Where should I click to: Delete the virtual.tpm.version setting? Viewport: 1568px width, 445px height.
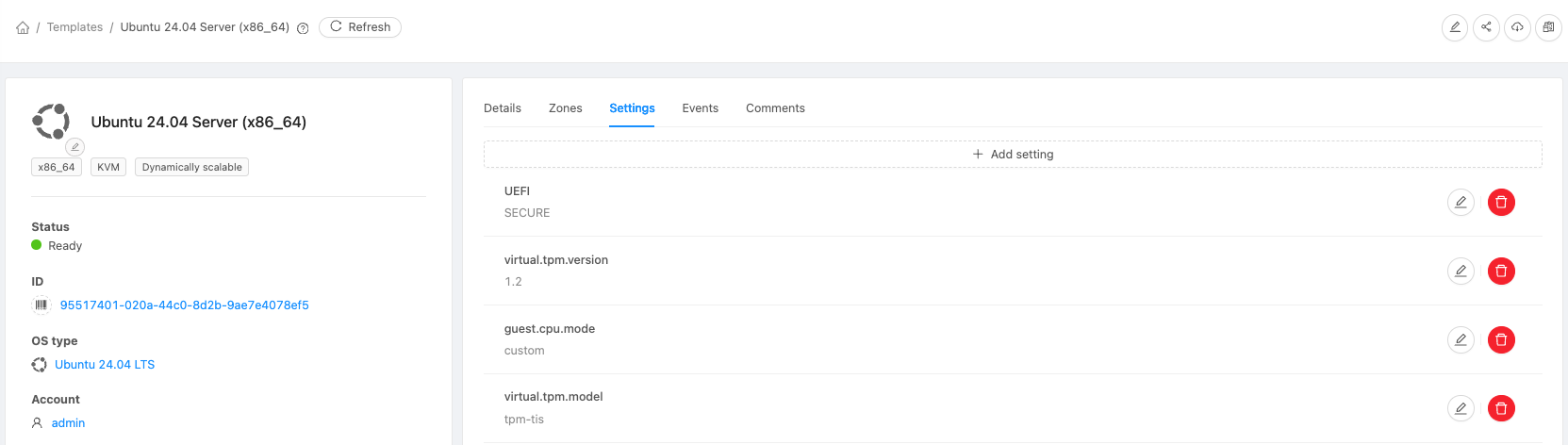pos(1501,271)
